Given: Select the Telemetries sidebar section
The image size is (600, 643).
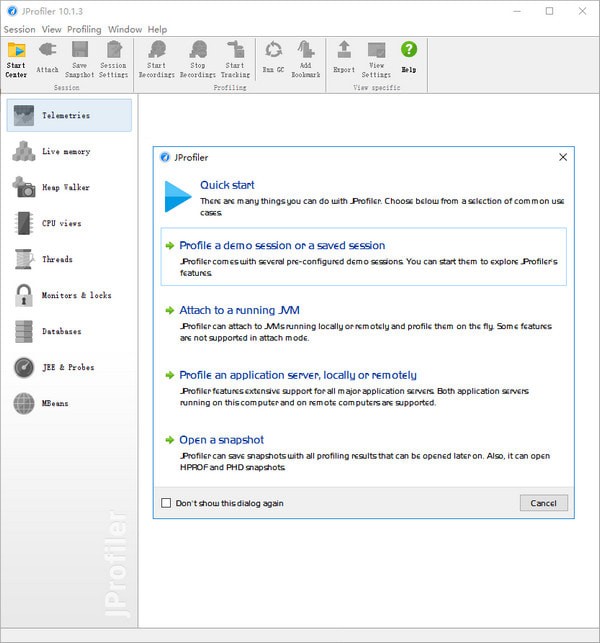Looking at the screenshot, I should [69, 115].
